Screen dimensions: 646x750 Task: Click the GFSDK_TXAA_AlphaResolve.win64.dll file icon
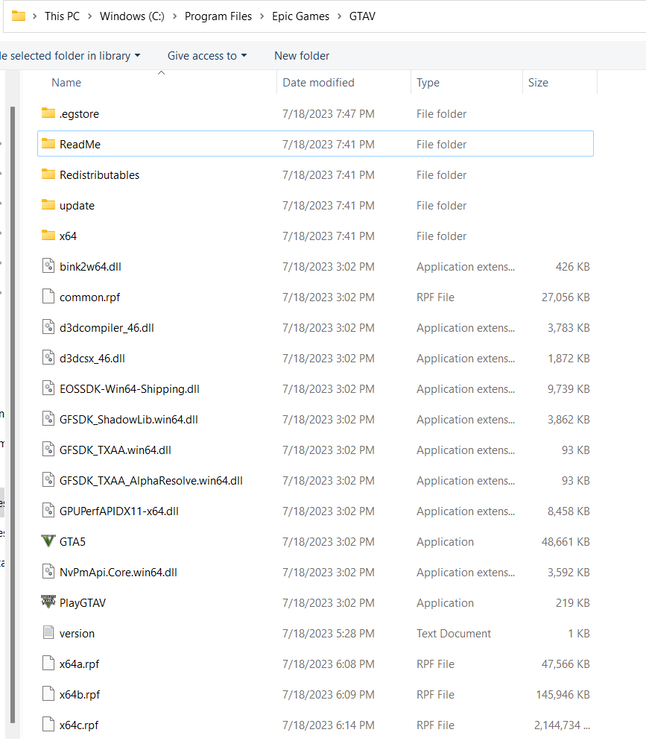[x=48, y=480]
